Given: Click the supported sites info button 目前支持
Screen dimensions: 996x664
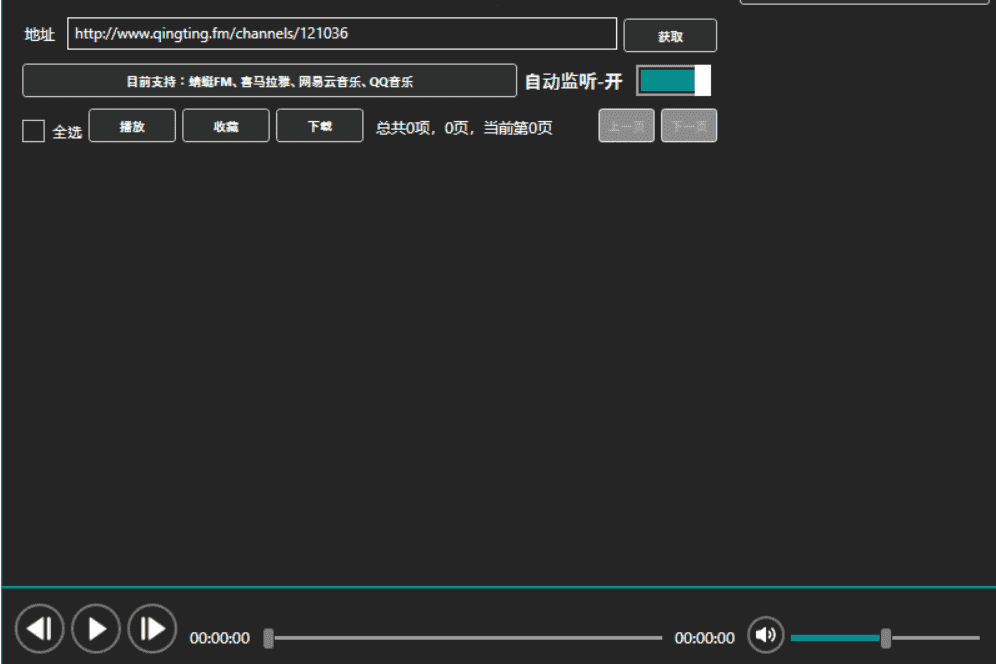Looking at the screenshot, I should 269,81.
